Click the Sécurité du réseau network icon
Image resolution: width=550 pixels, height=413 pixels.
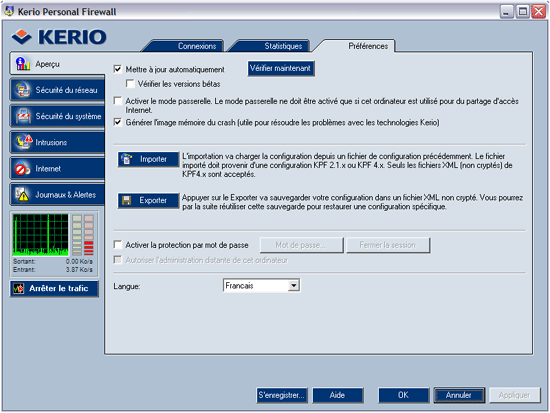coord(22,90)
